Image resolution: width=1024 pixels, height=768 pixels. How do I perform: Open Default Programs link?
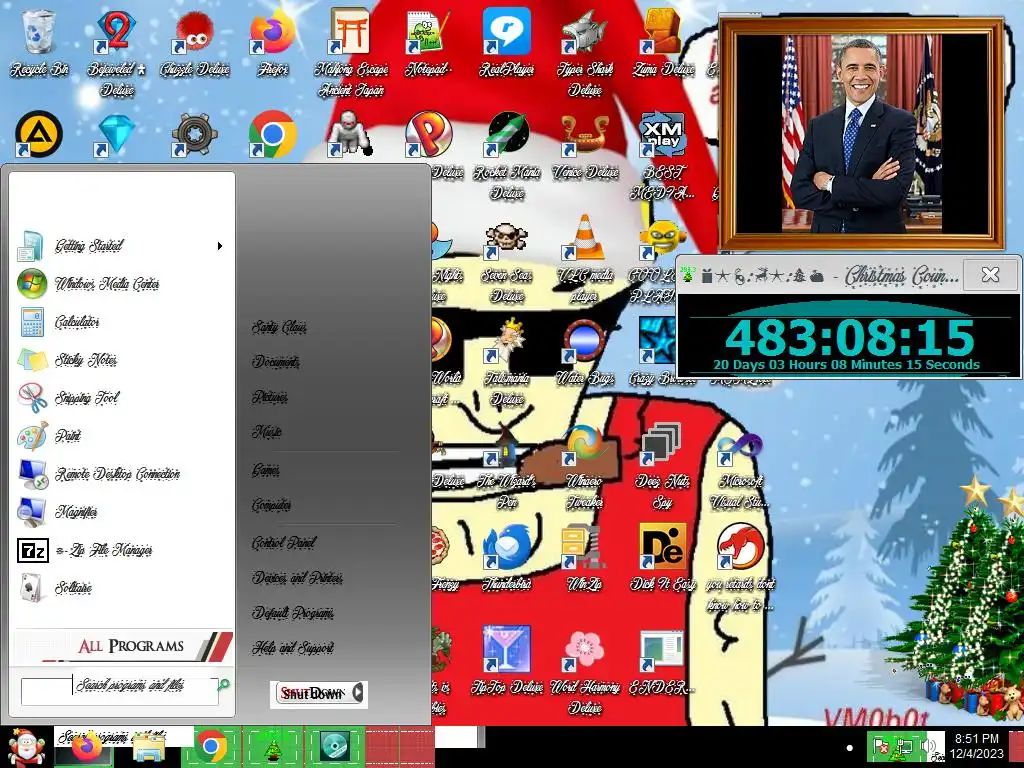coord(293,613)
